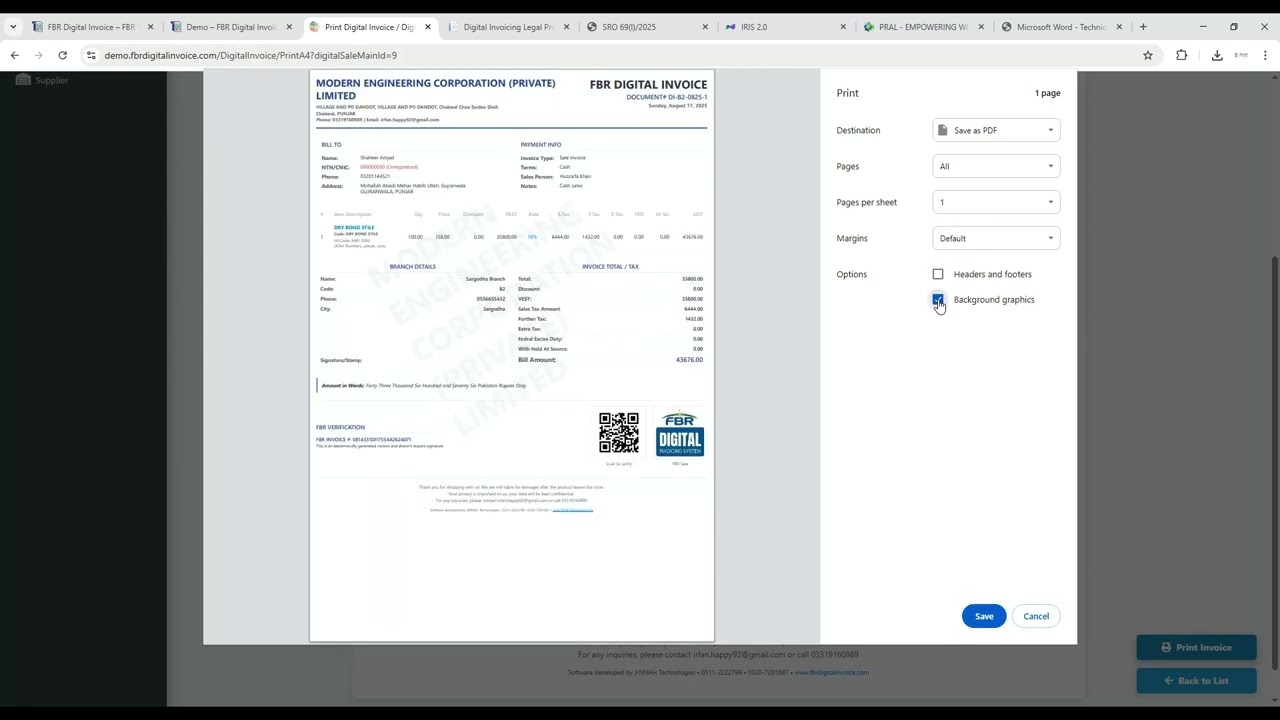Viewport: 1280px width, 720px height.
Task: Click the company name MODERN ENGINEERING CORPORATION
Action: (435, 89)
